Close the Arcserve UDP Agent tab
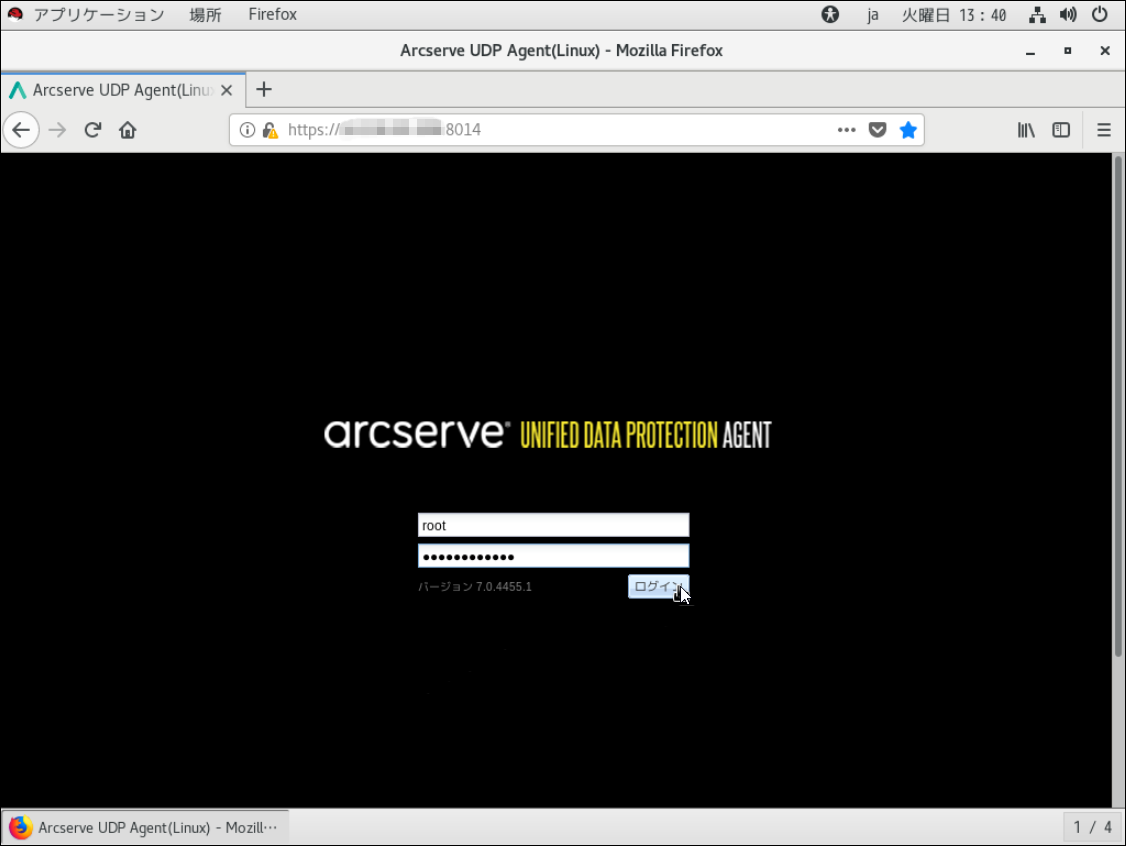This screenshot has width=1126, height=846. pos(226,90)
